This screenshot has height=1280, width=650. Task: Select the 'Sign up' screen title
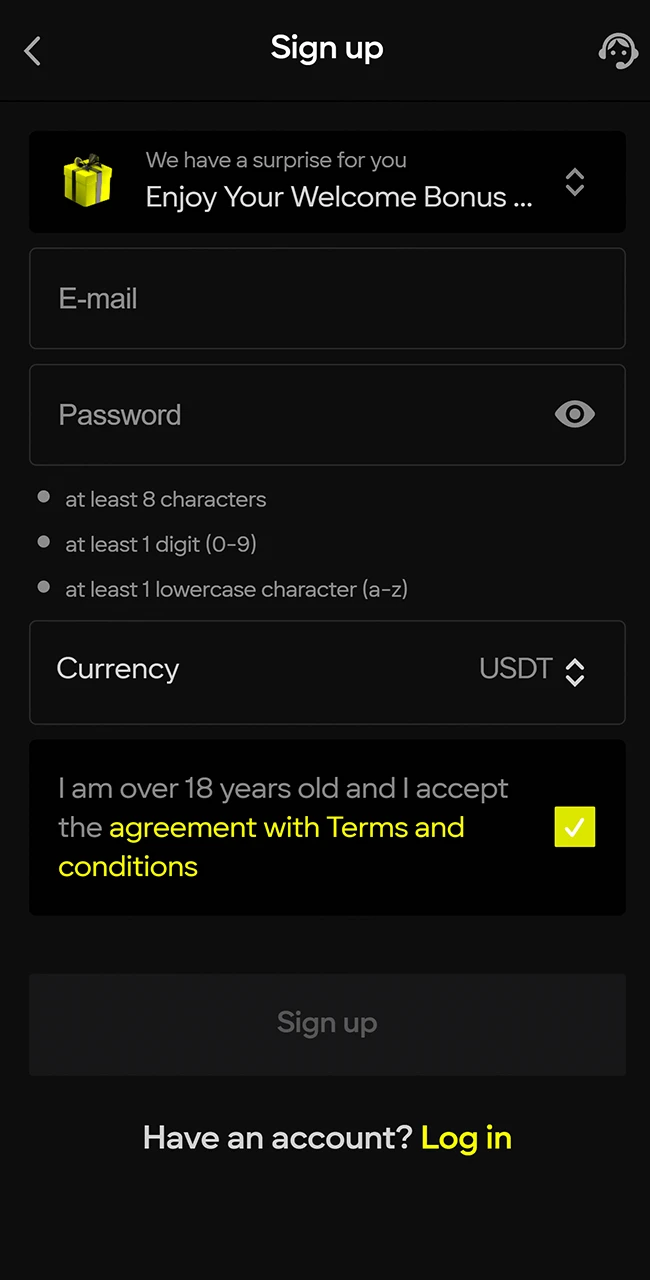(327, 47)
